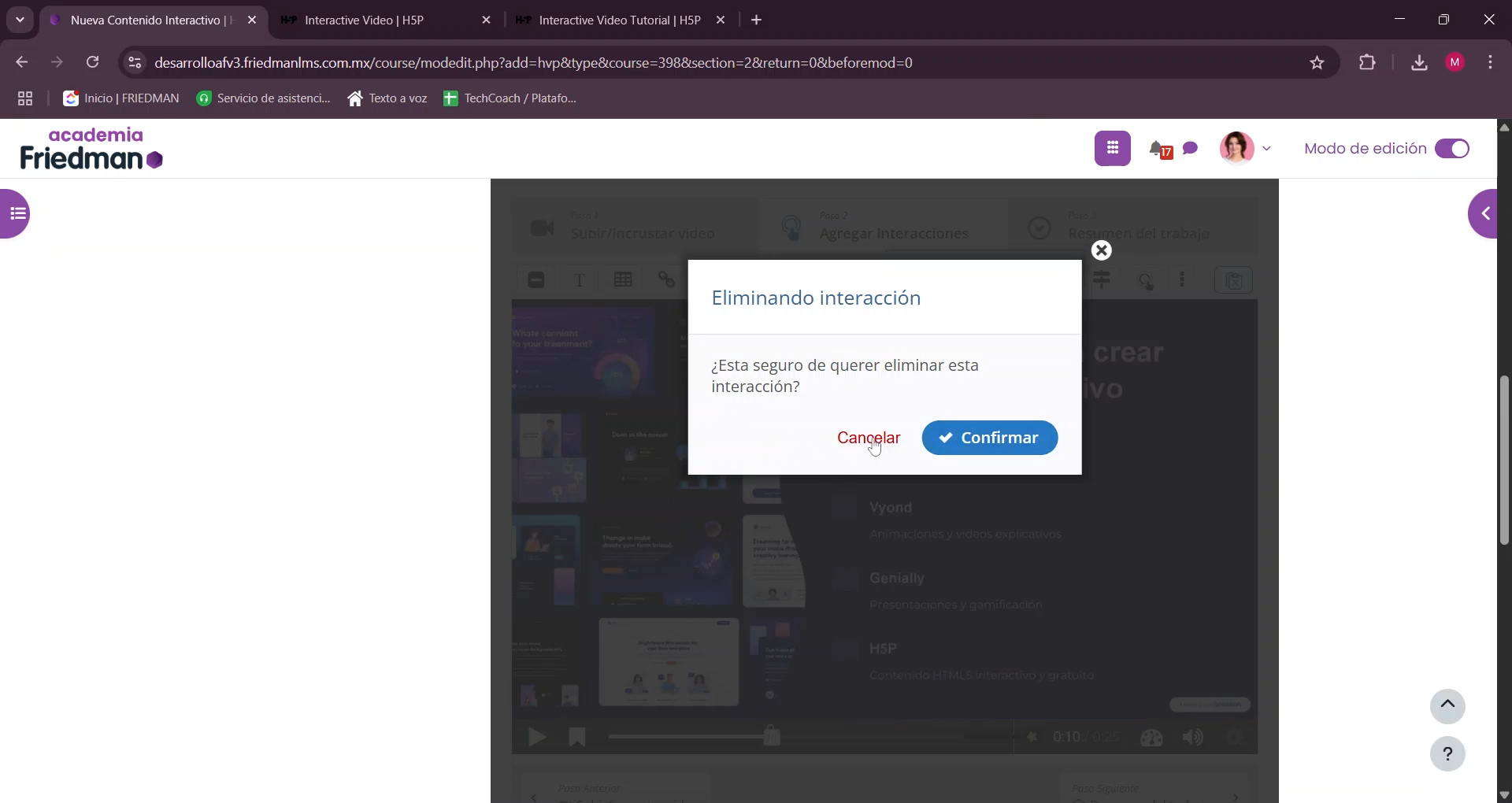
Task: Open playback speed gauge icon
Action: [1151, 738]
